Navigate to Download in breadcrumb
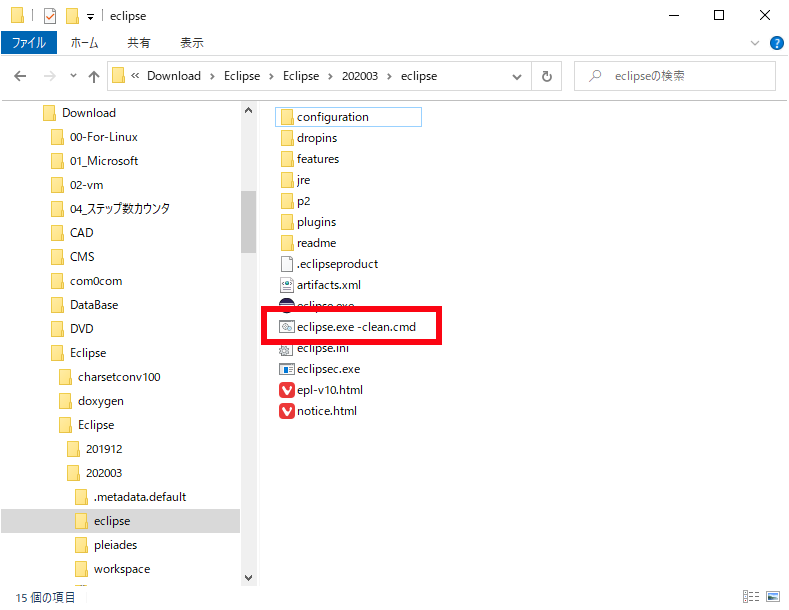 coord(174,76)
